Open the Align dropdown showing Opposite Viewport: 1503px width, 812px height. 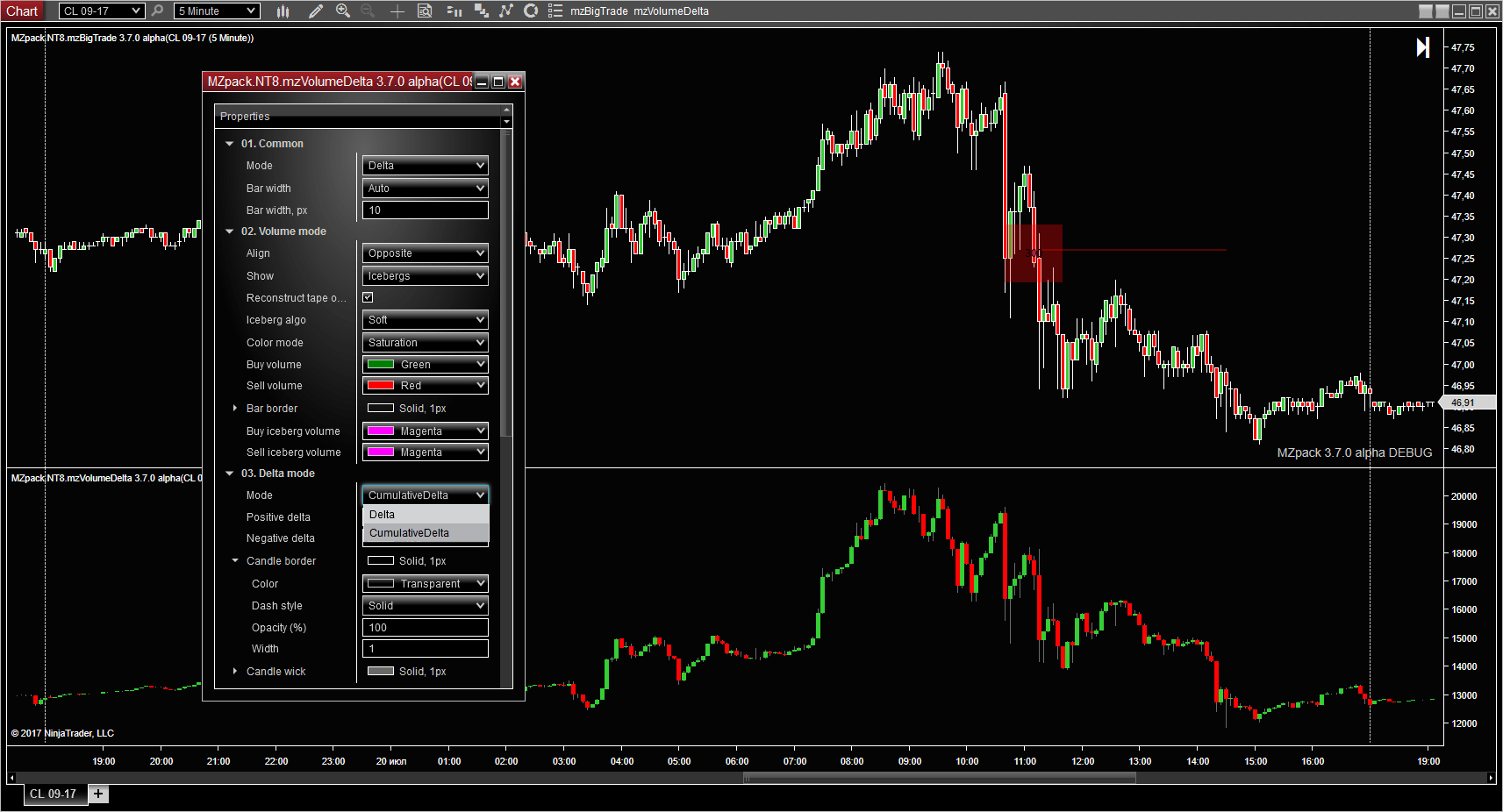[x=426, y=253]
